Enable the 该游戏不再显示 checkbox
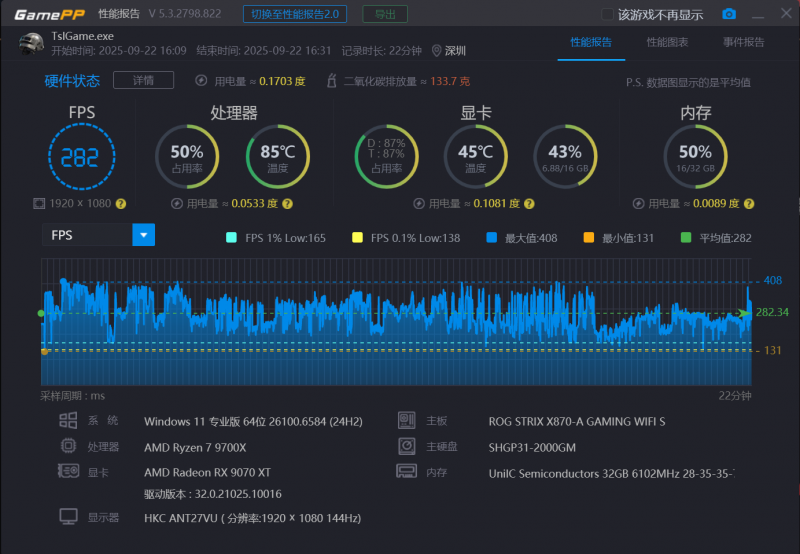The width and height of the screenshot is (800, 554). [607, 14]
